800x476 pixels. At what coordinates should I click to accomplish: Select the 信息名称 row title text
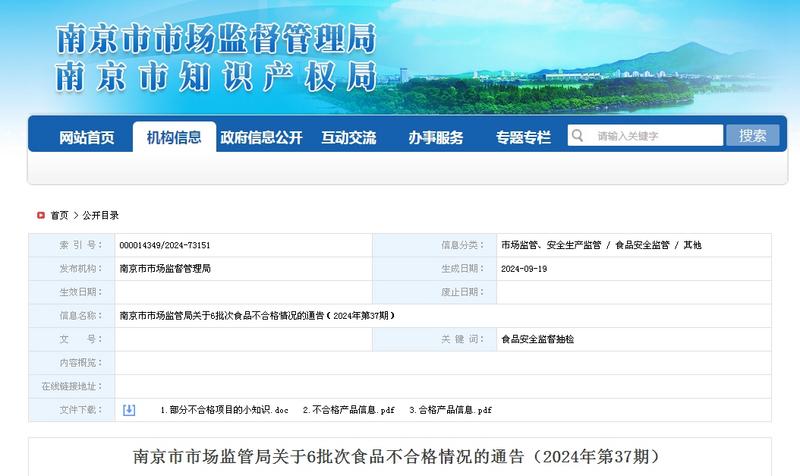coord(257,316)
